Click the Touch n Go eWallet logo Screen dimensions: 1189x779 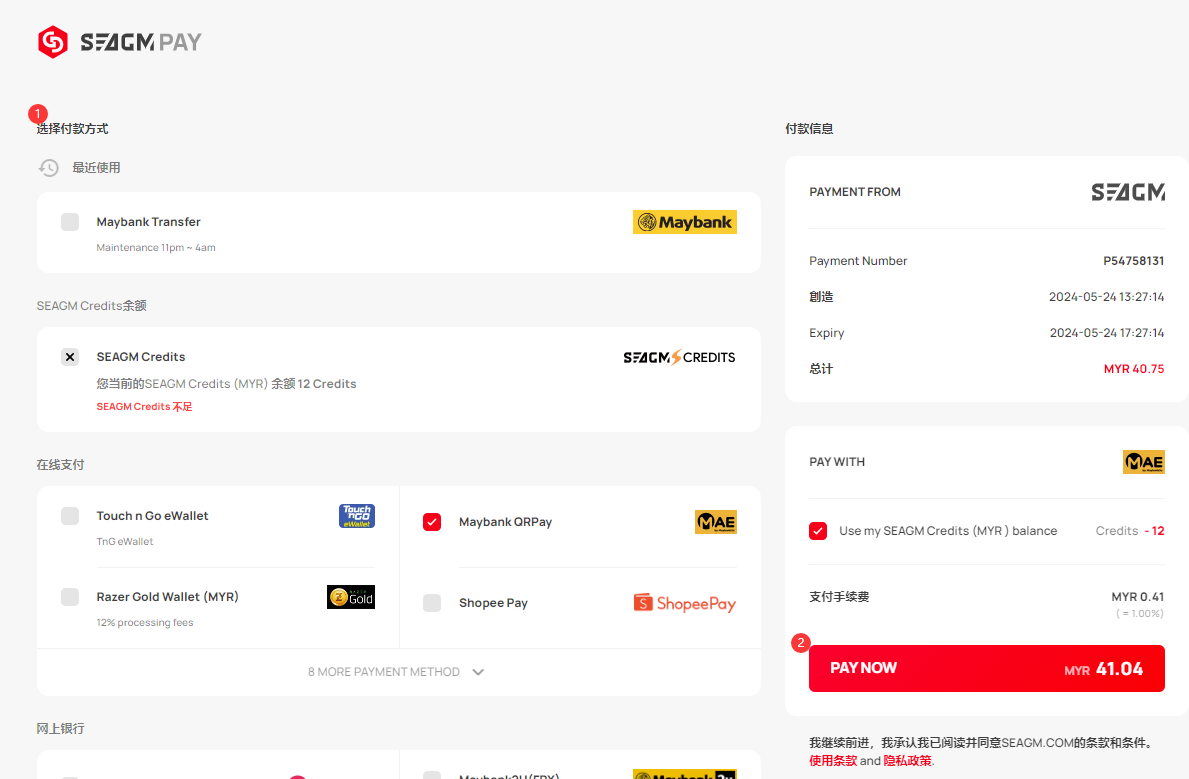click(x=356, y=516)
